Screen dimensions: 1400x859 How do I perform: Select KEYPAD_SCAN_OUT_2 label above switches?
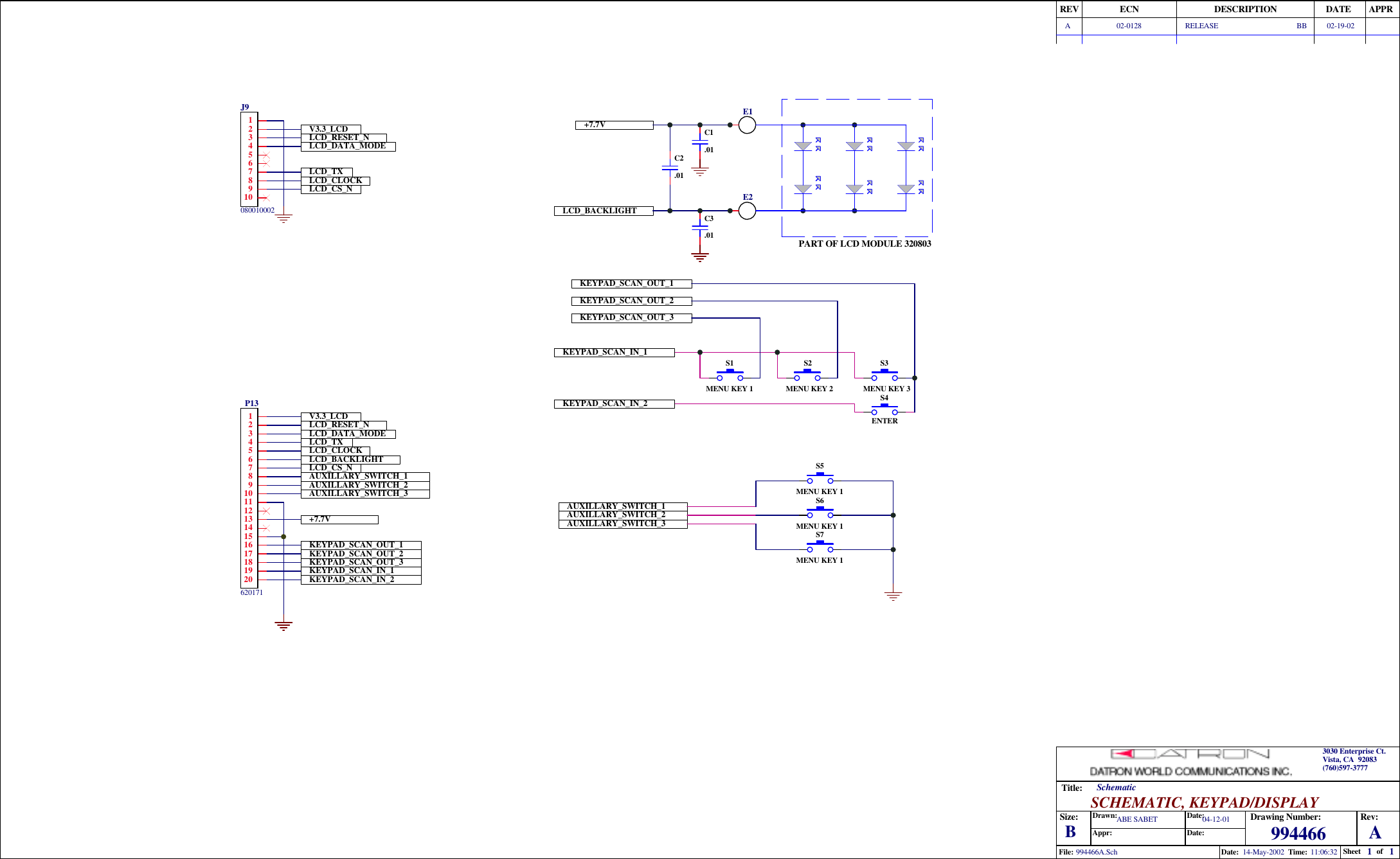pyautogui.click(x=631, y=301)
